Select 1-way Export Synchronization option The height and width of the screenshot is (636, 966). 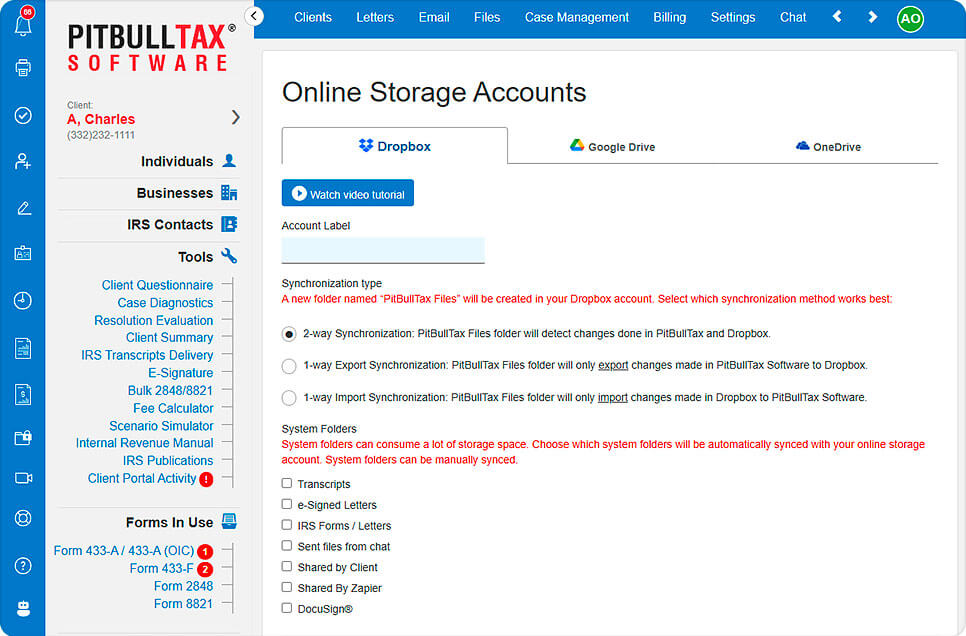288,366
